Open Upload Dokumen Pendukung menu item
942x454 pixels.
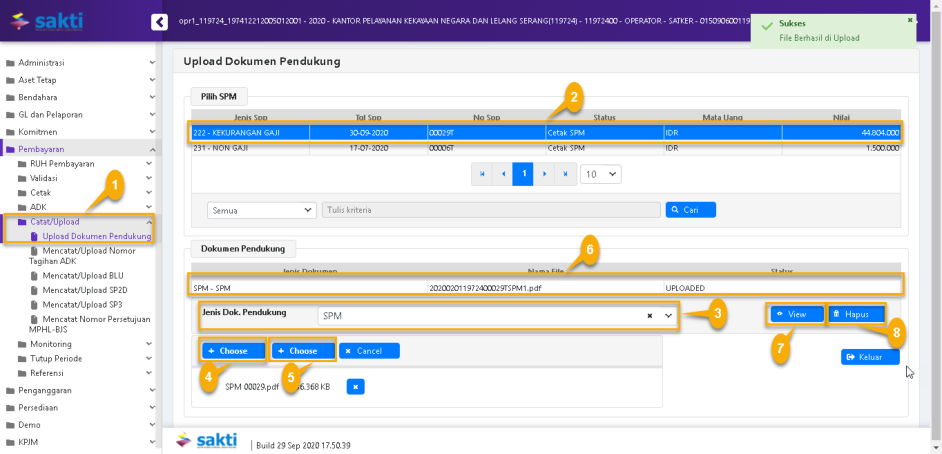(96, 236)
